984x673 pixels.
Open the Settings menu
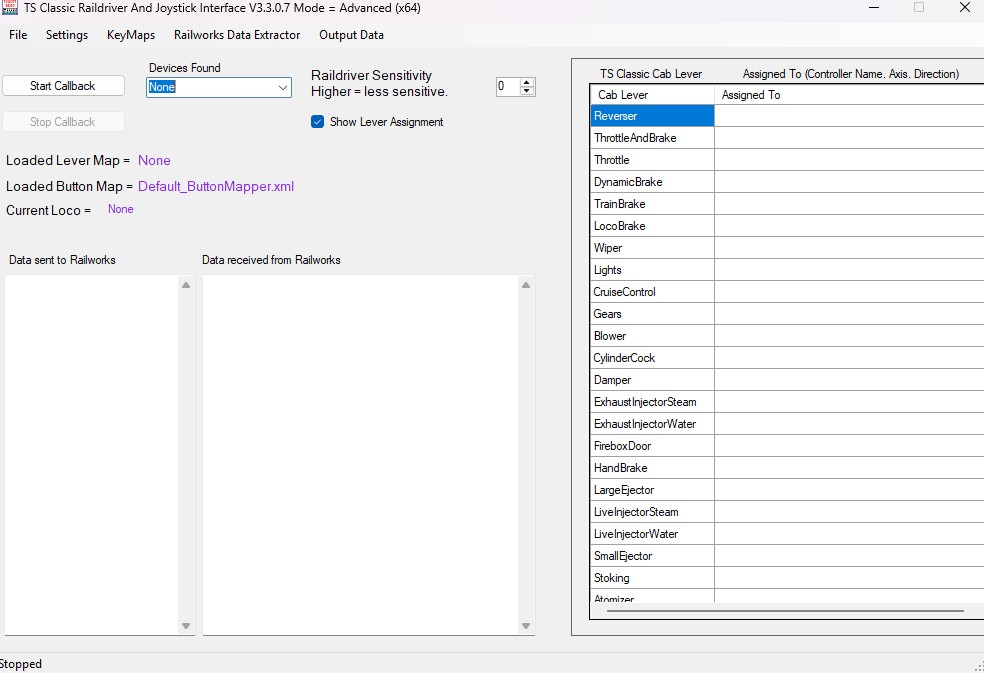pyautogui.click(x=67, y=35)
